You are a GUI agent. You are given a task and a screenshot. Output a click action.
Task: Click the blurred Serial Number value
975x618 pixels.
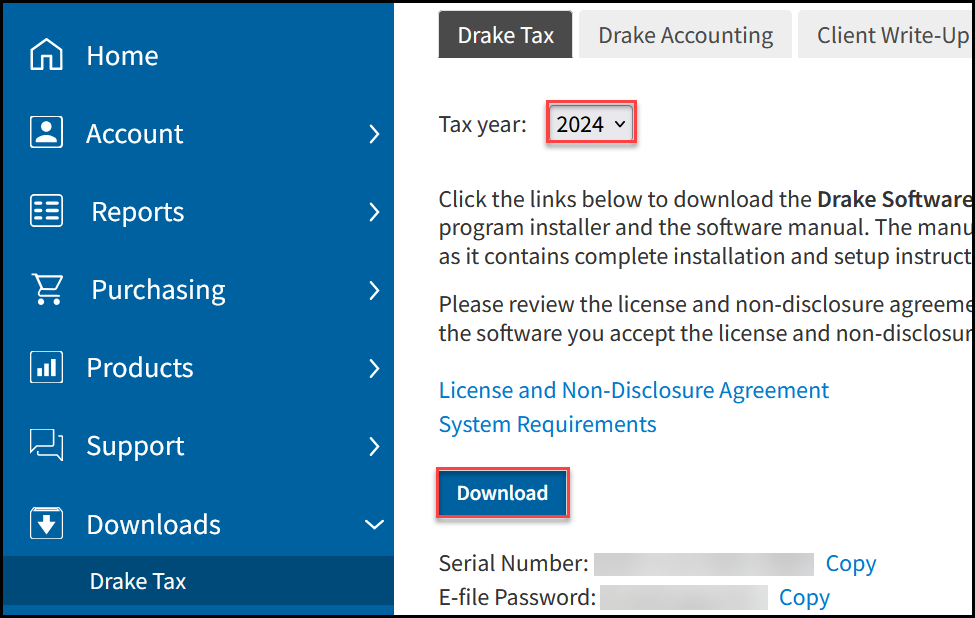[703, 564]
